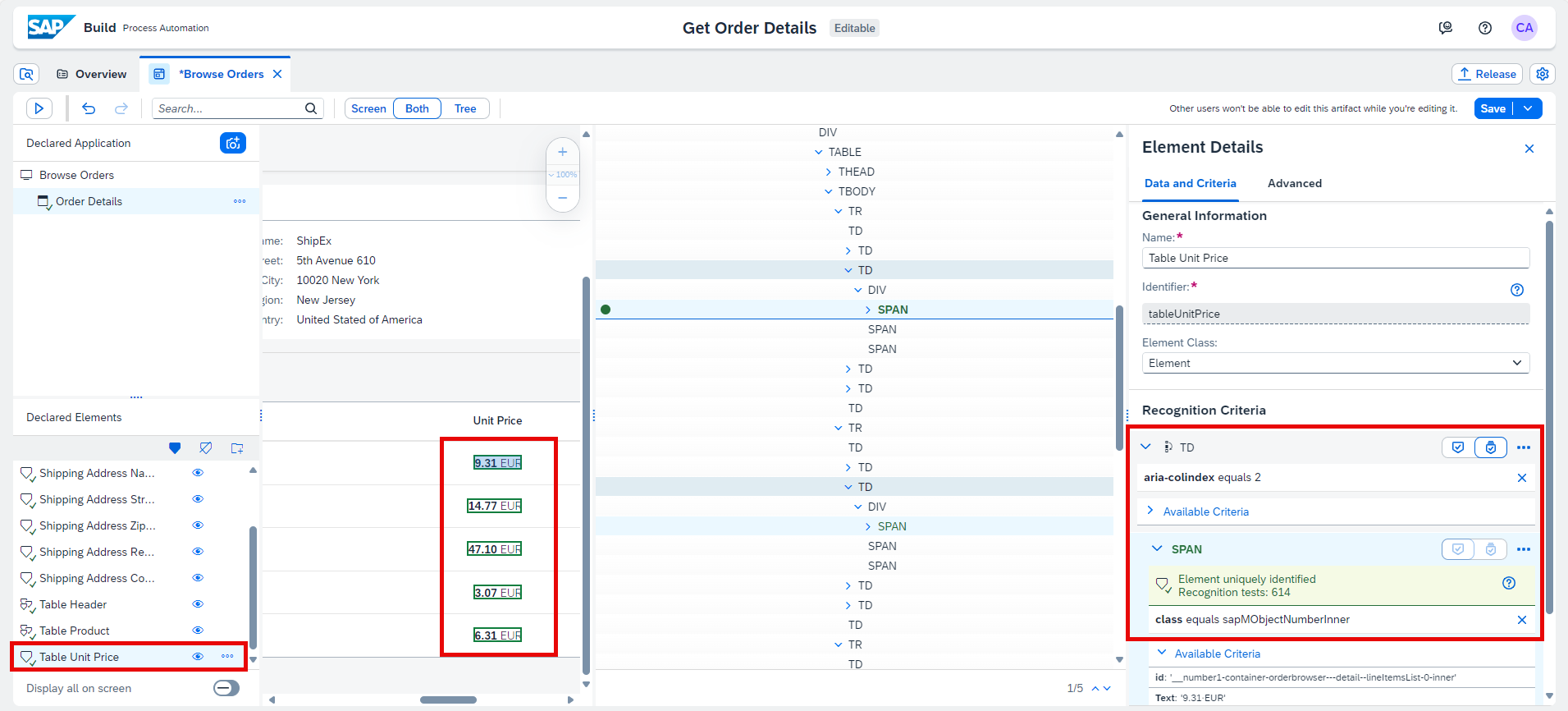Image resolution: width=1568 pixels, height=711 pixels.
Task: Close the Browse Orders tab
Action: [x=277, y=74]
